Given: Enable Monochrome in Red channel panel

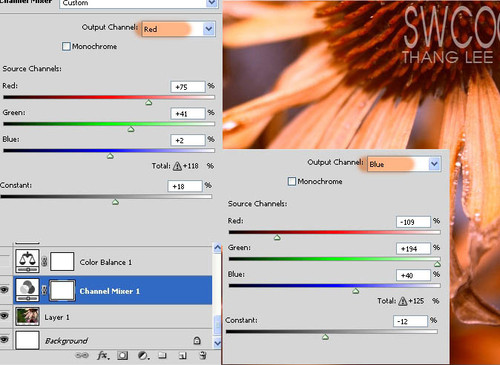Looking at the screenshot, I should 66,46.
